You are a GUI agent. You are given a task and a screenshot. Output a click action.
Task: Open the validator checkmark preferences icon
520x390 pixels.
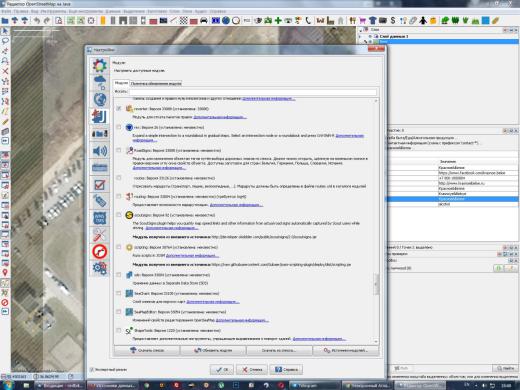(100, 185)
